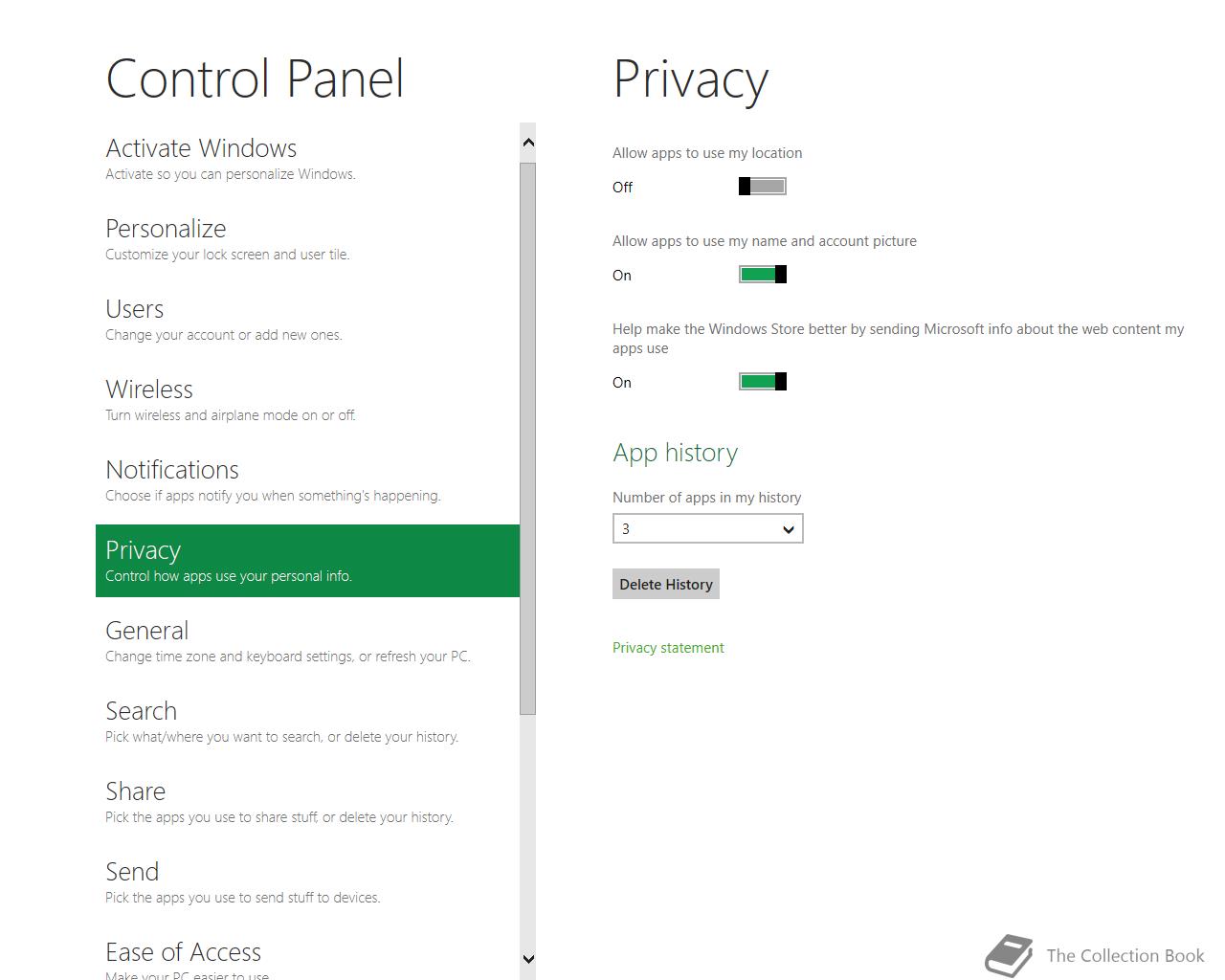Open the Share settings category

(307, 802)
